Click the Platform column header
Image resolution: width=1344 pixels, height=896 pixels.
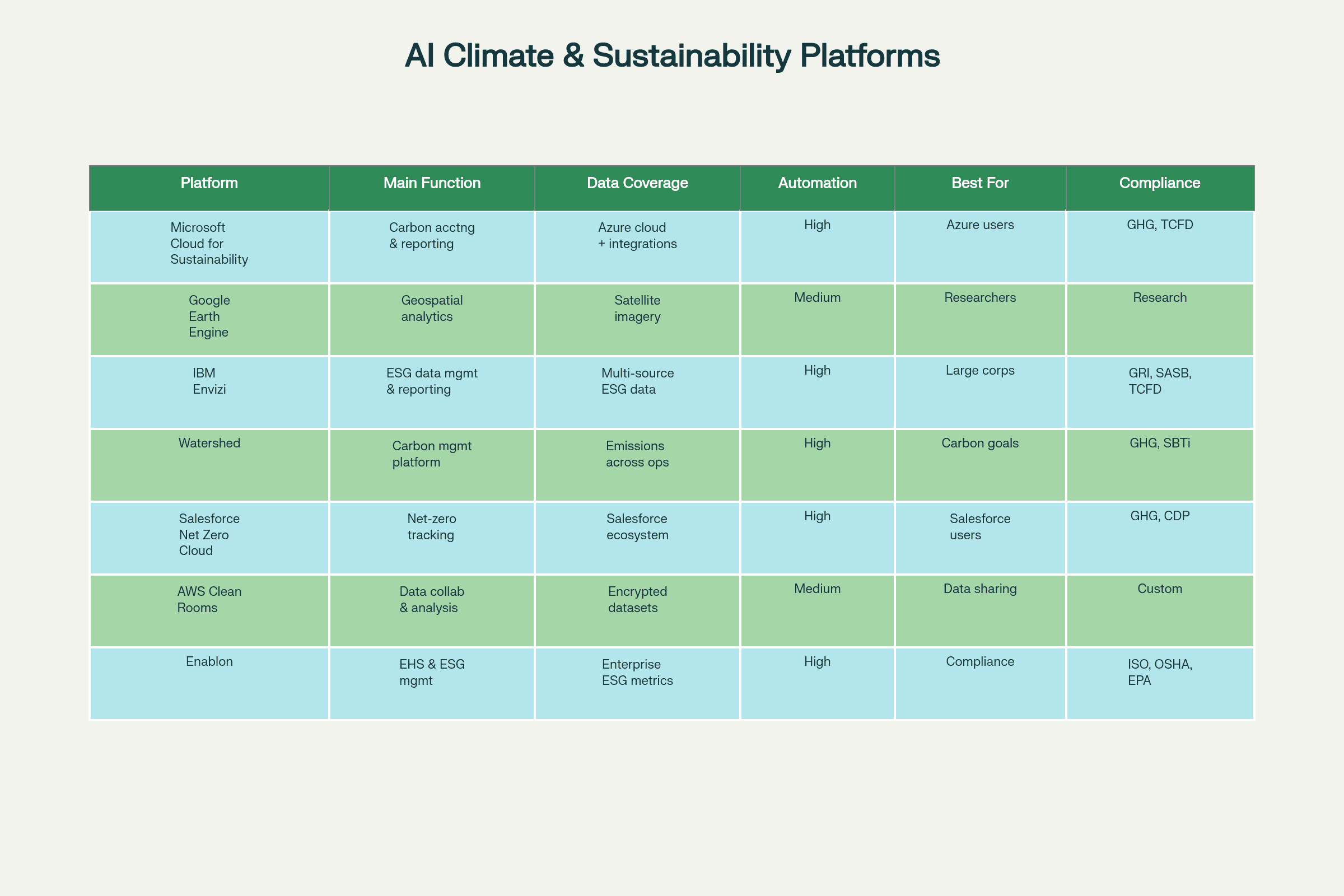[x=209, y=189]
